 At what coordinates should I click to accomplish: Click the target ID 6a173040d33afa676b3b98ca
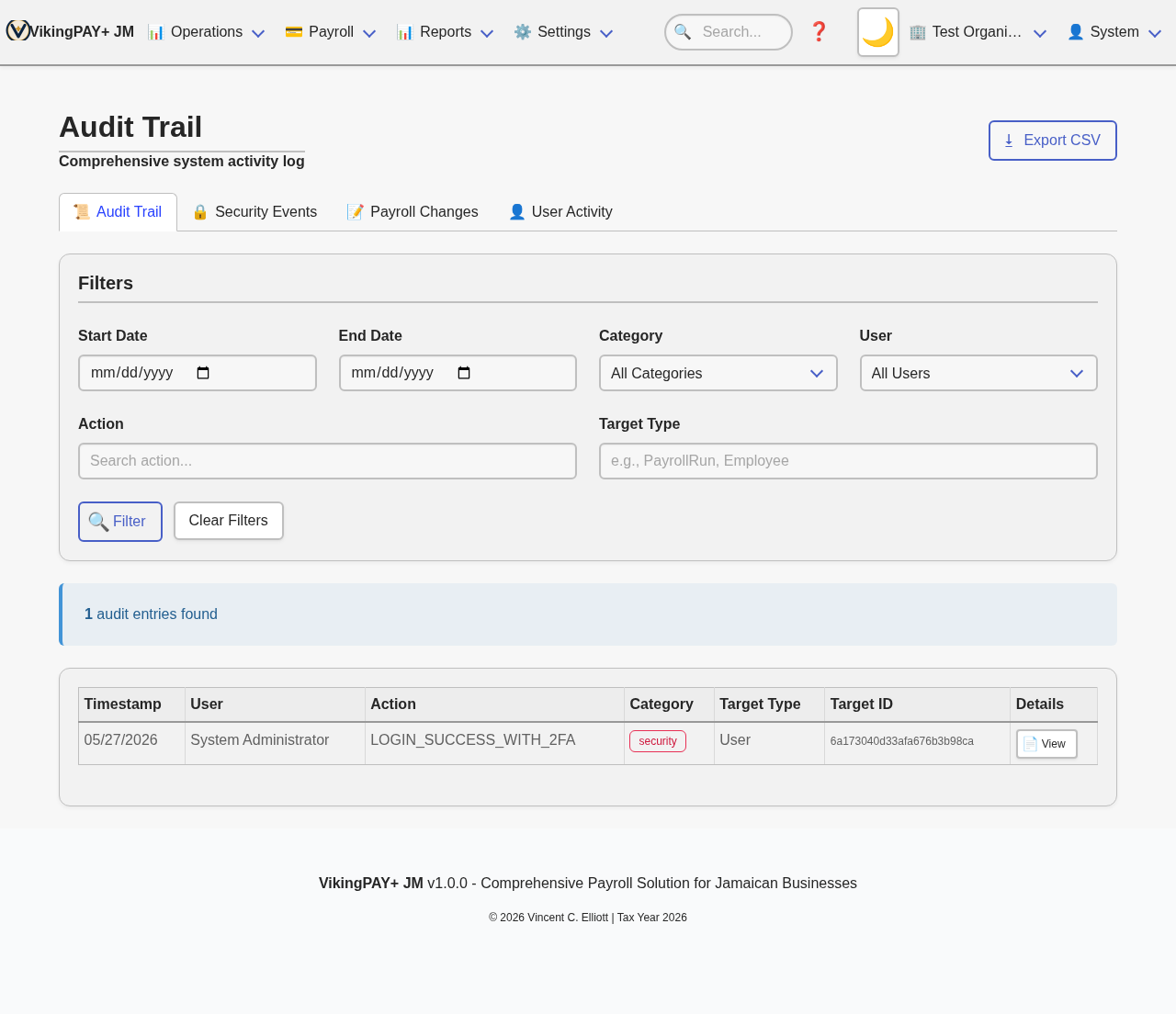click(902, 741)
